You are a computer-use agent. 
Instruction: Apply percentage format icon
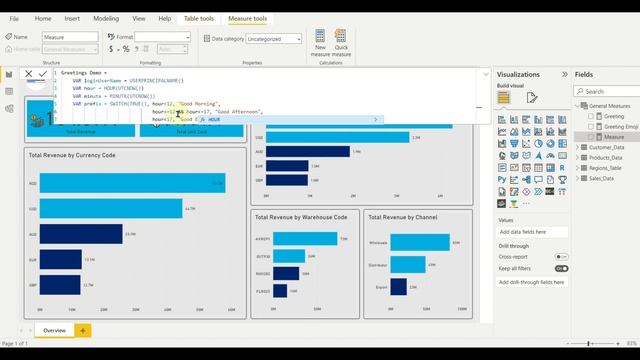point(126,49)
